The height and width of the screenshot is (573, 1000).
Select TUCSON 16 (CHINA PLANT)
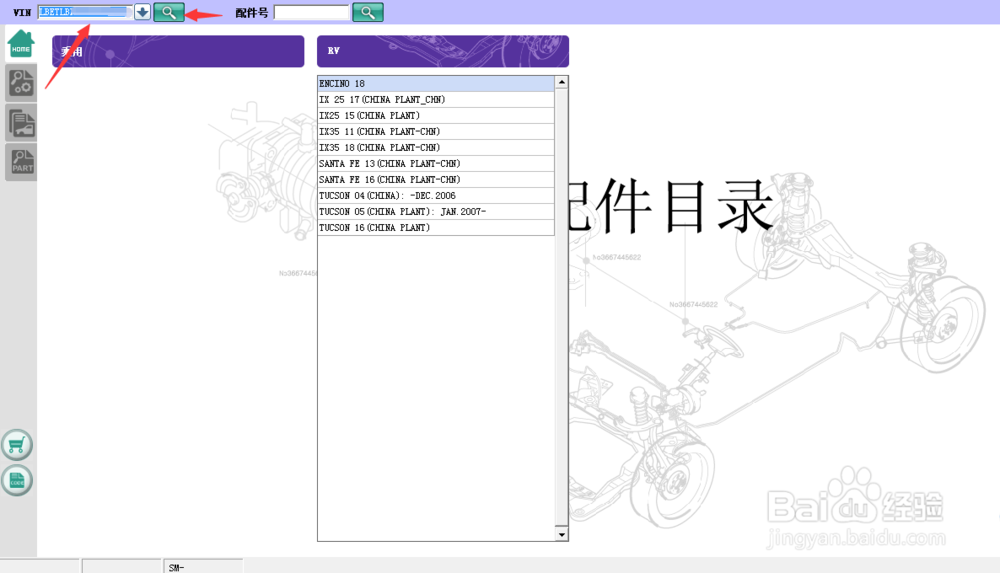click(436, 227)
